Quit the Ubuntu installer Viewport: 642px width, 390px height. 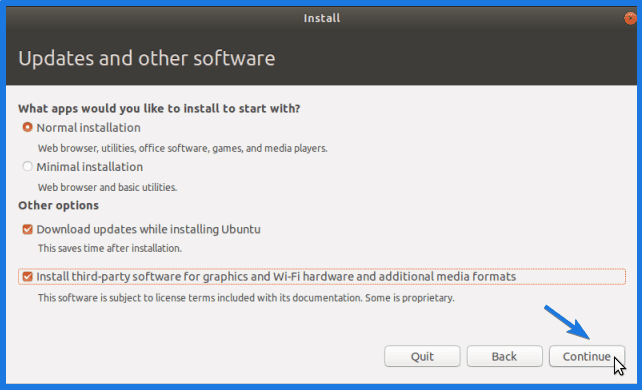pyautogui.click(x=422, y=356)
